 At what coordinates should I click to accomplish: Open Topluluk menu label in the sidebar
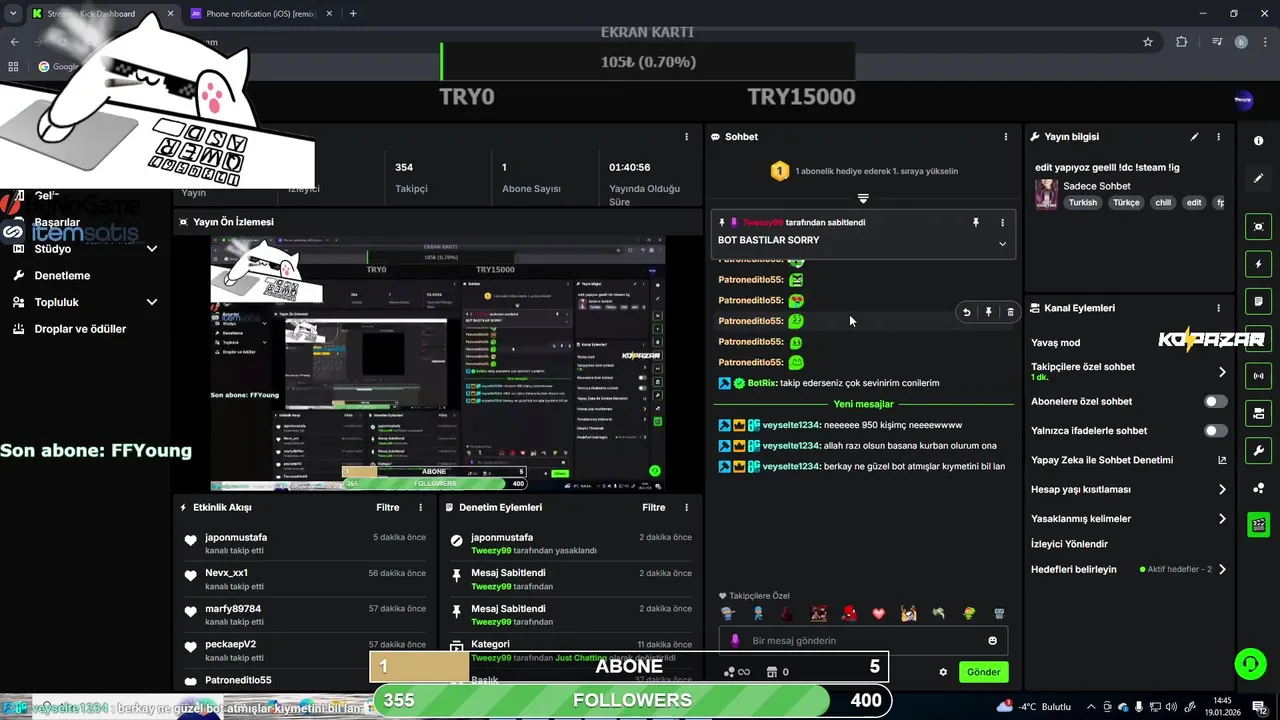point(57,302)
